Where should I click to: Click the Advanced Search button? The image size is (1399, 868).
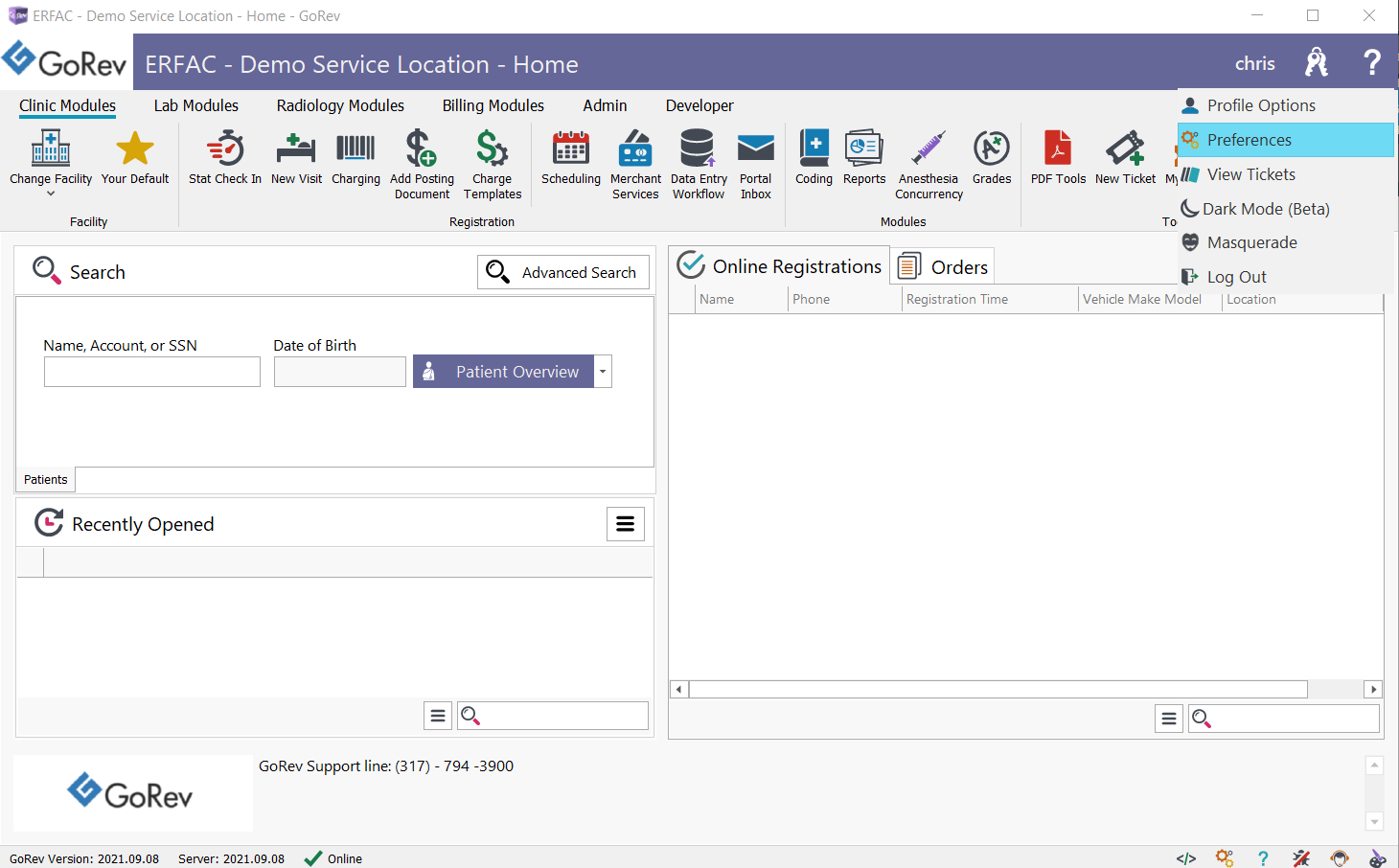pos(563,272)
